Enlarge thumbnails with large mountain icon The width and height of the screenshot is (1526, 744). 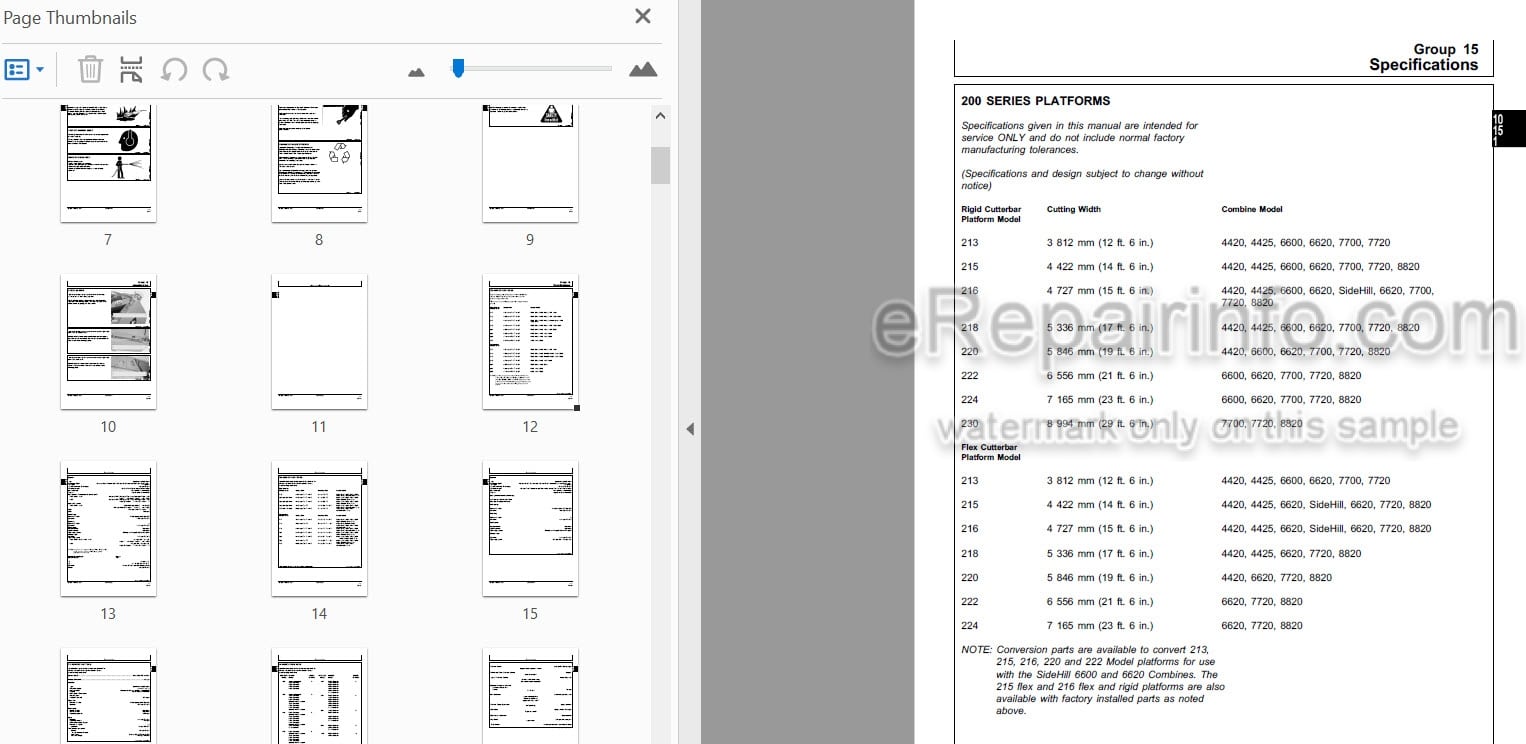(x=643, y=69)
